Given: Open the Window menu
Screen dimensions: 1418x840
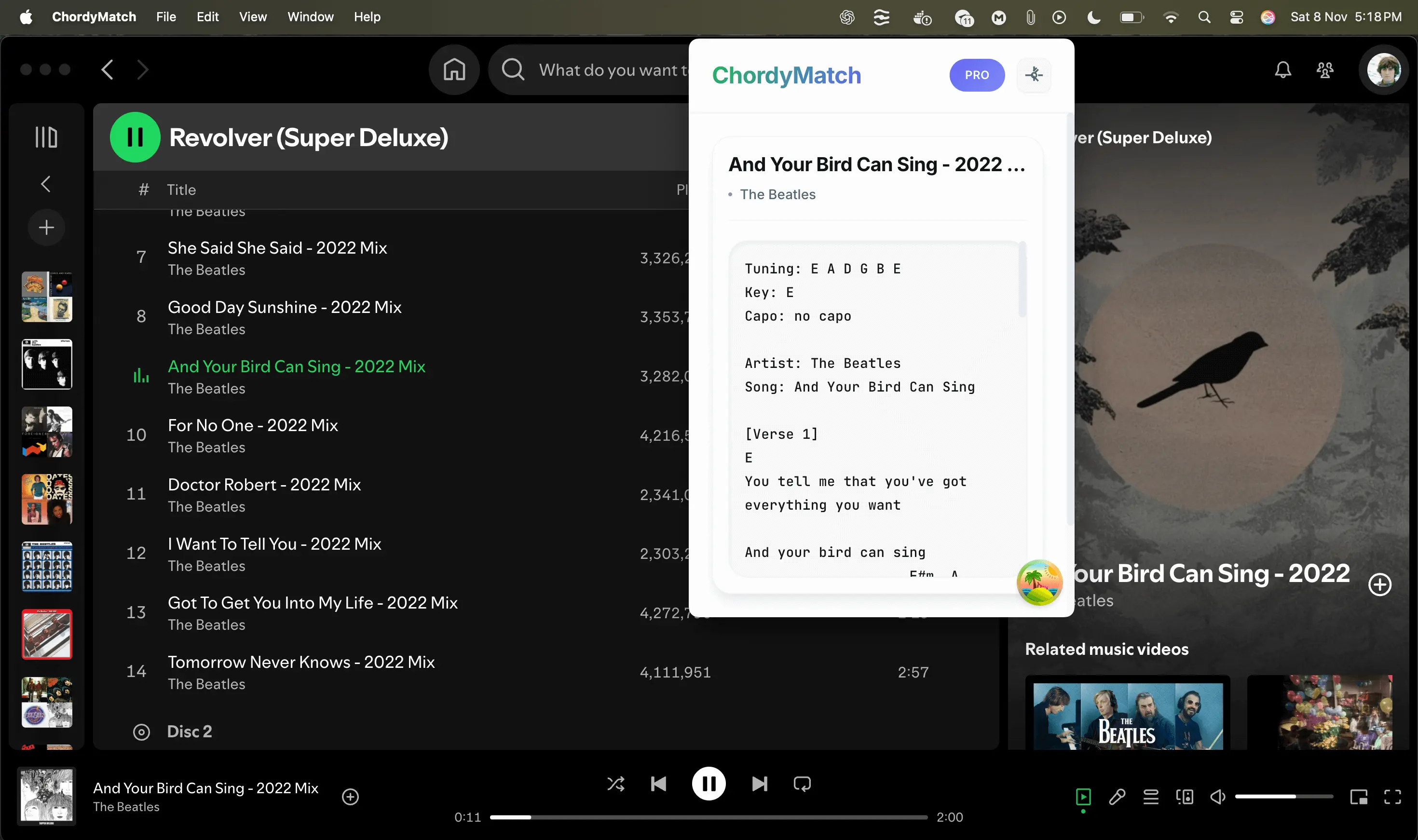Looking at the screenshot, I should (x=310, y=16).
